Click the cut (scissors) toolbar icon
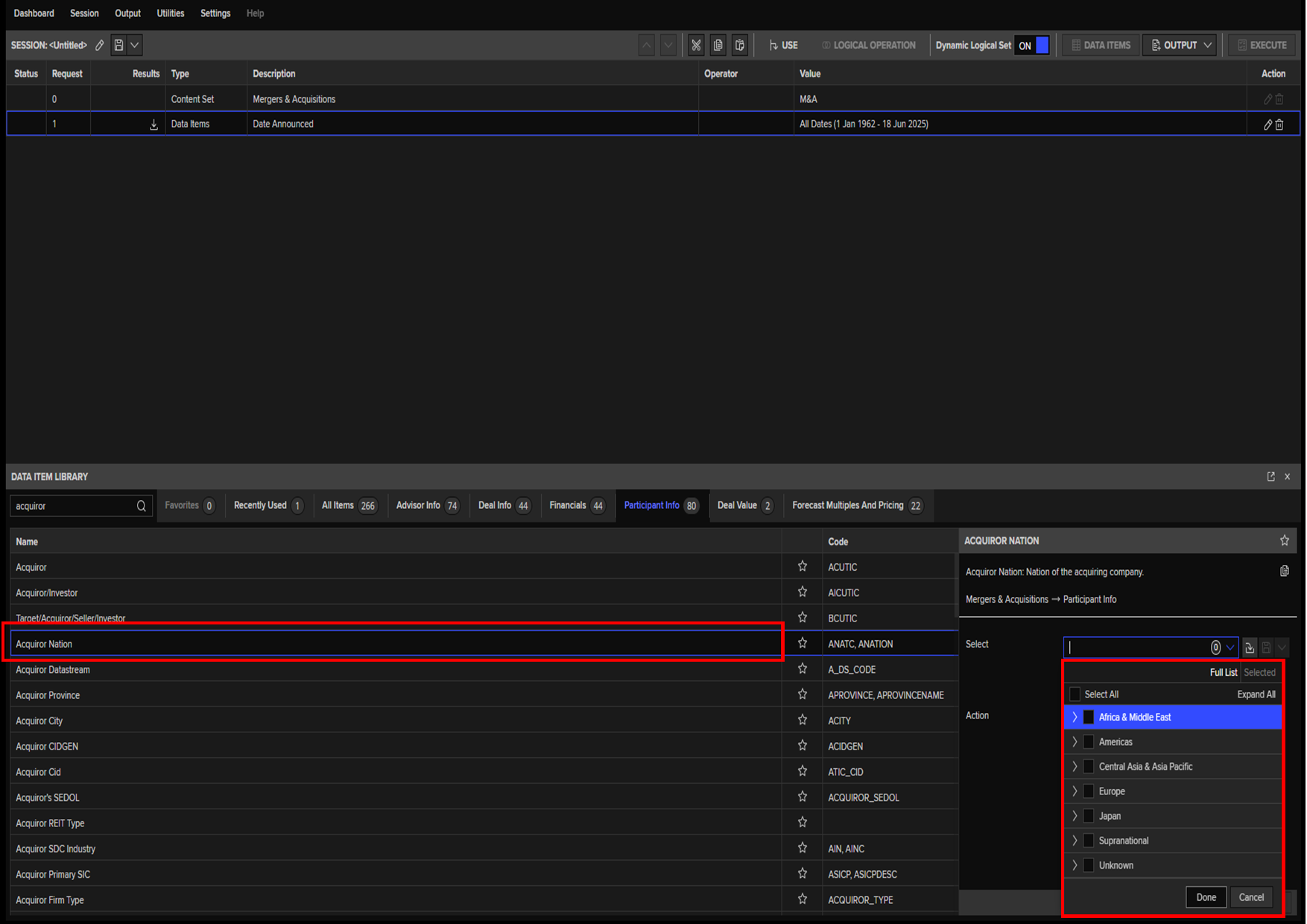 coord(696,45)
